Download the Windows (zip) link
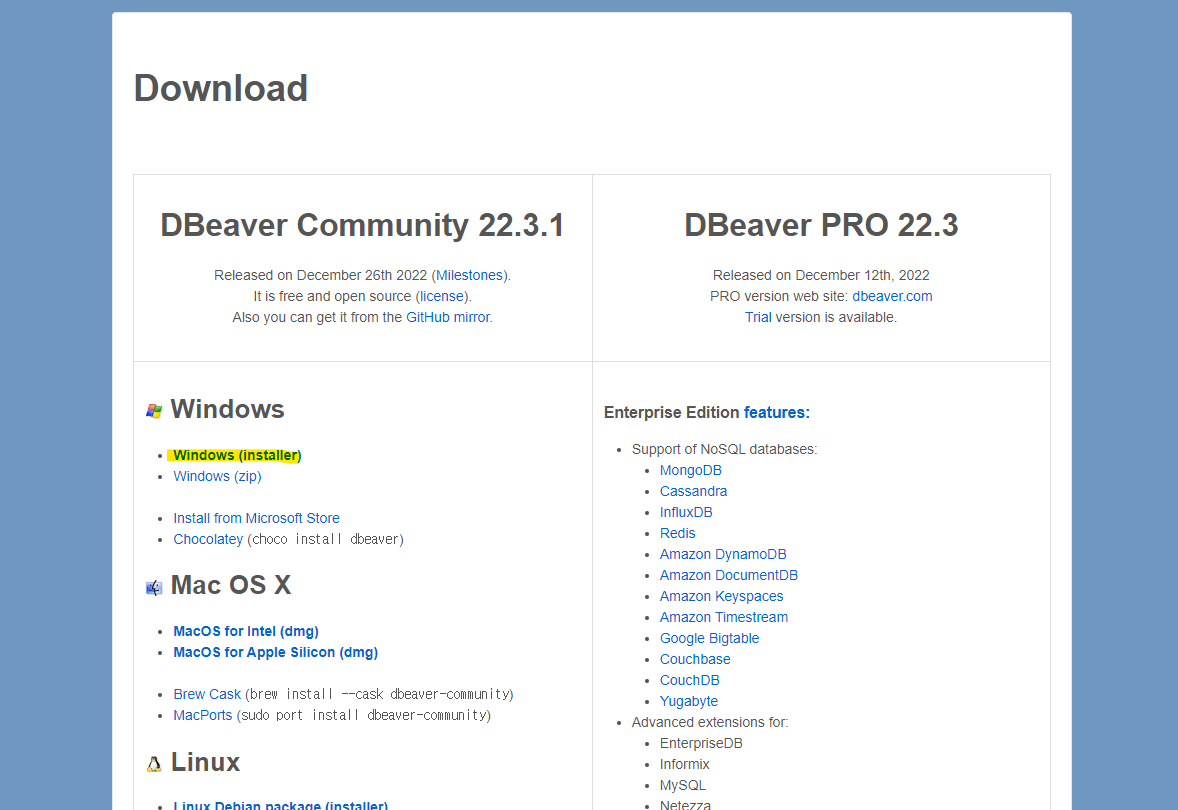The width and height of the screenshot is (1178, 810). [x=217, y=476]
